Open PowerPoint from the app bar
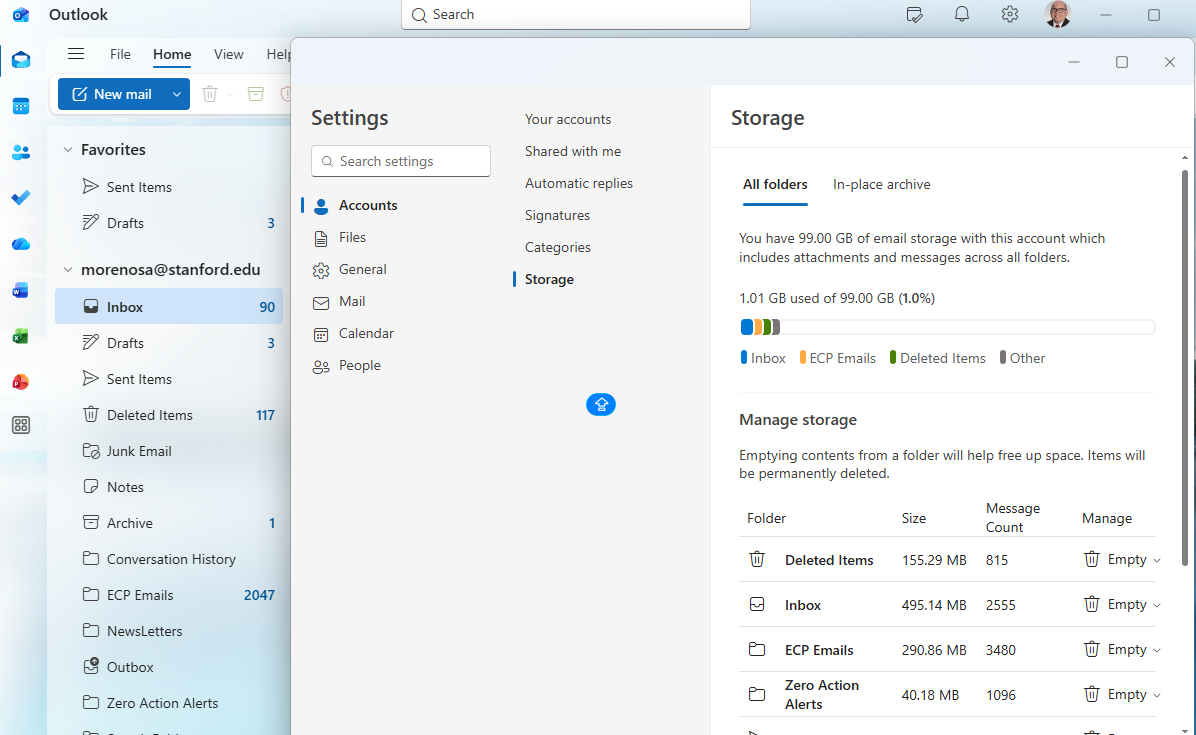This screenshot has width=1196, height=735. pyautogui.click(x=21, y=381)
